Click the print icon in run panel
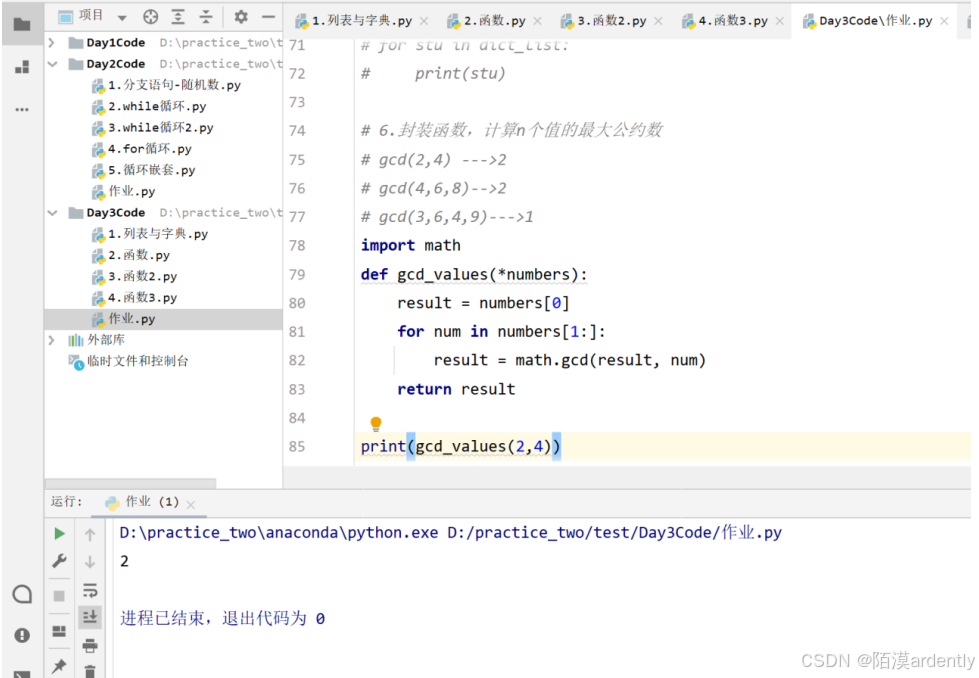The height and width of the screenshot is (678, 979). pyautogui.click(x=90, y=645)
